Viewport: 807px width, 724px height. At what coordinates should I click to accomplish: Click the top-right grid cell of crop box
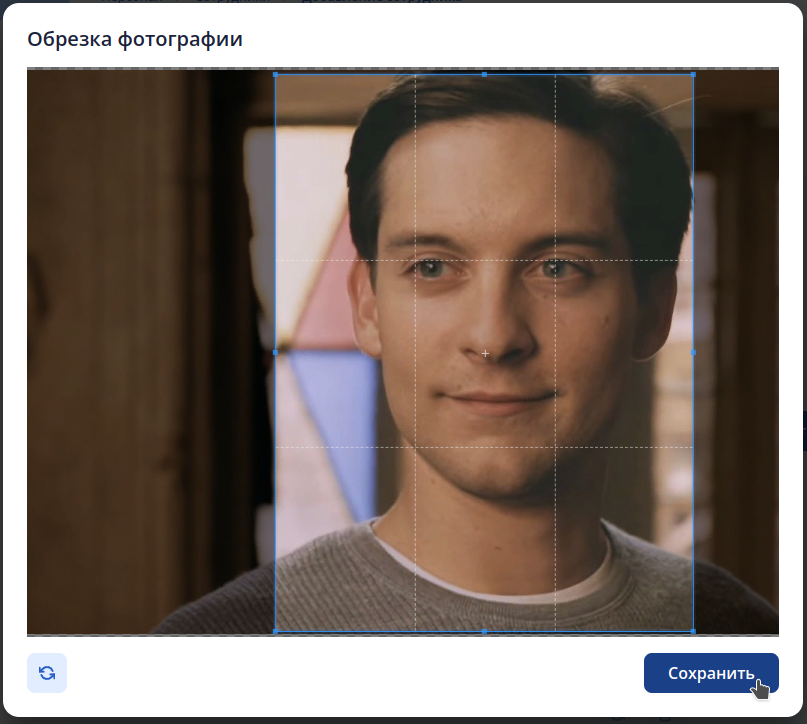pyautogui.click(x=624, y=167)
